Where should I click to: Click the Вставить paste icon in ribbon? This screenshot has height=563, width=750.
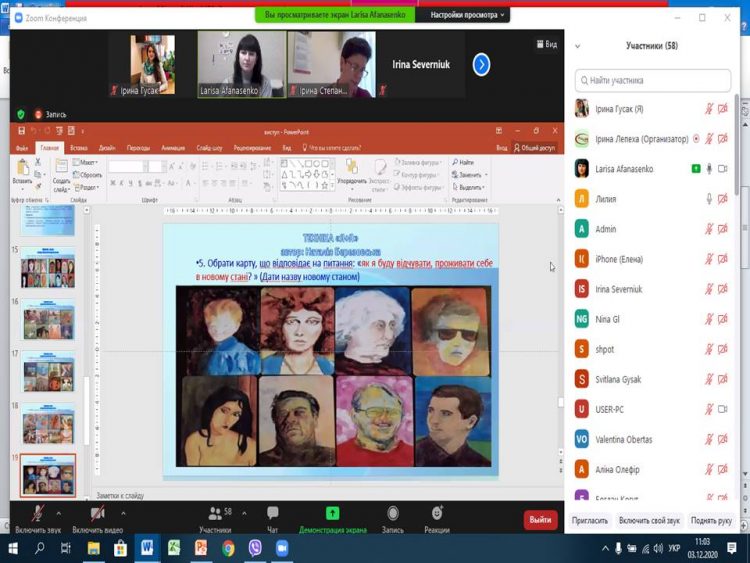22,168
